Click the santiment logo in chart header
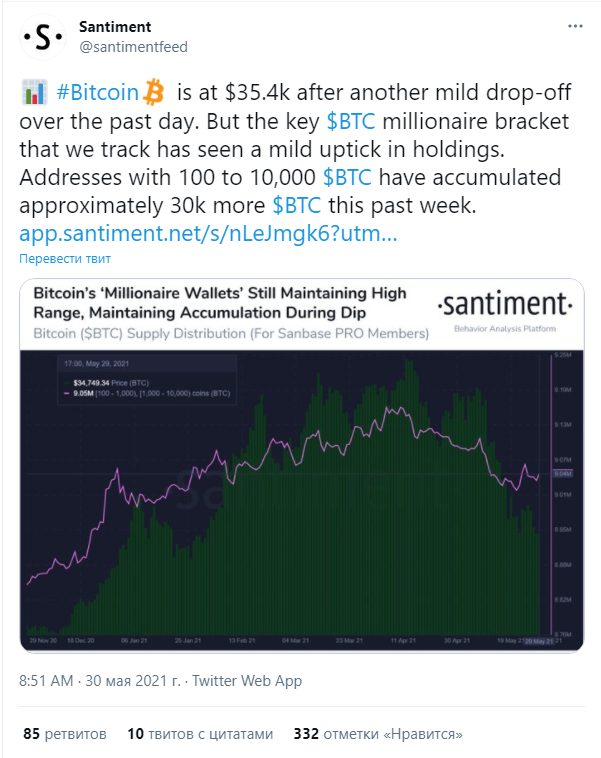Screen dimensions: 601x758 click(505, 311)
